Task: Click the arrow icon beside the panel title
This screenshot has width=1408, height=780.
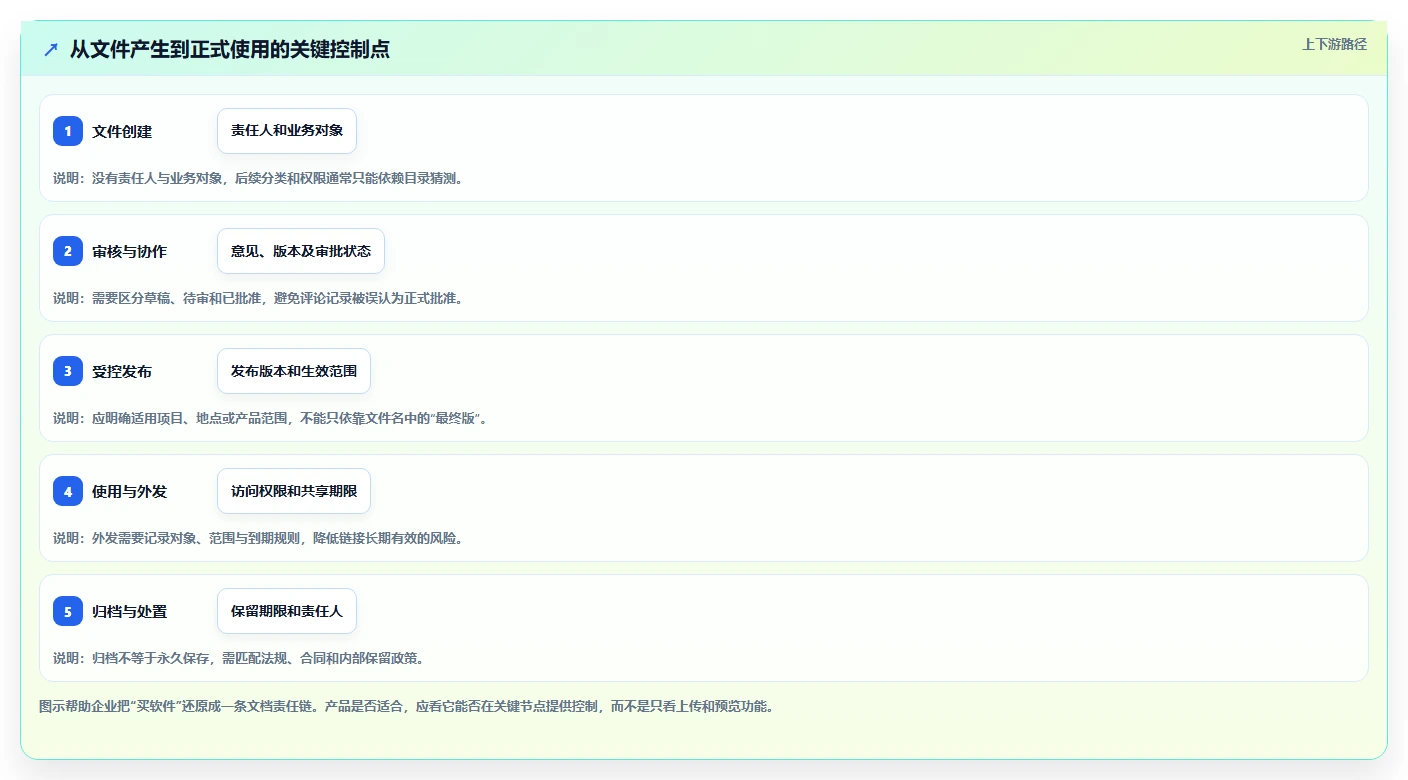Action: click(x=51, y=49)
